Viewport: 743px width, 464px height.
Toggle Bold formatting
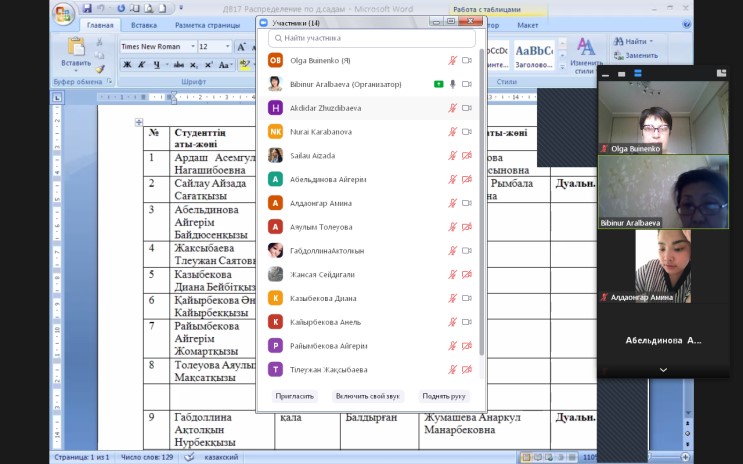[x=127, y=65]
